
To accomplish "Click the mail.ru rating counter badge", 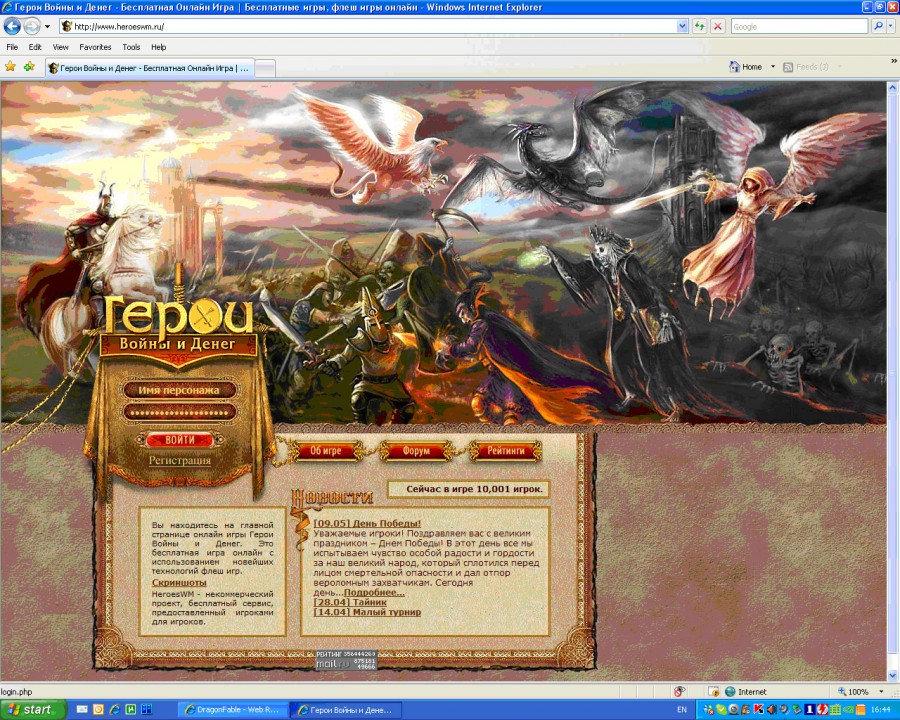I will 346,660.
